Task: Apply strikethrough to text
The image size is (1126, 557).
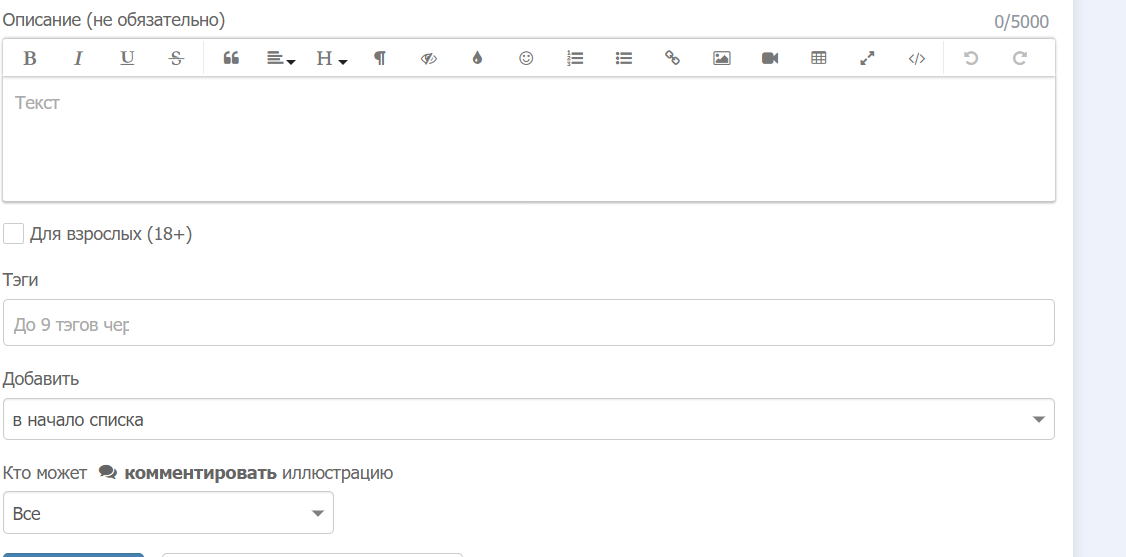Action: (176, 58)
